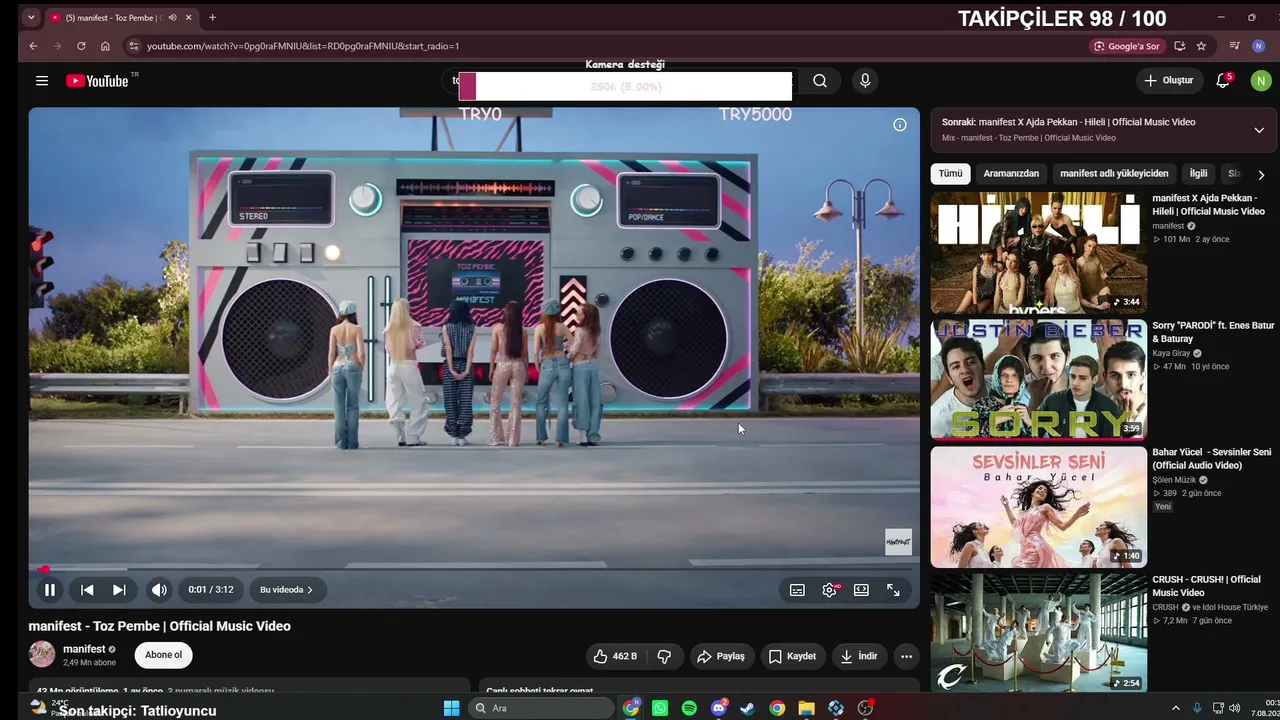Screen dimensions: 1280x720
Task: Expand the Bu videoda chapters chip
Action: point(286,590)
